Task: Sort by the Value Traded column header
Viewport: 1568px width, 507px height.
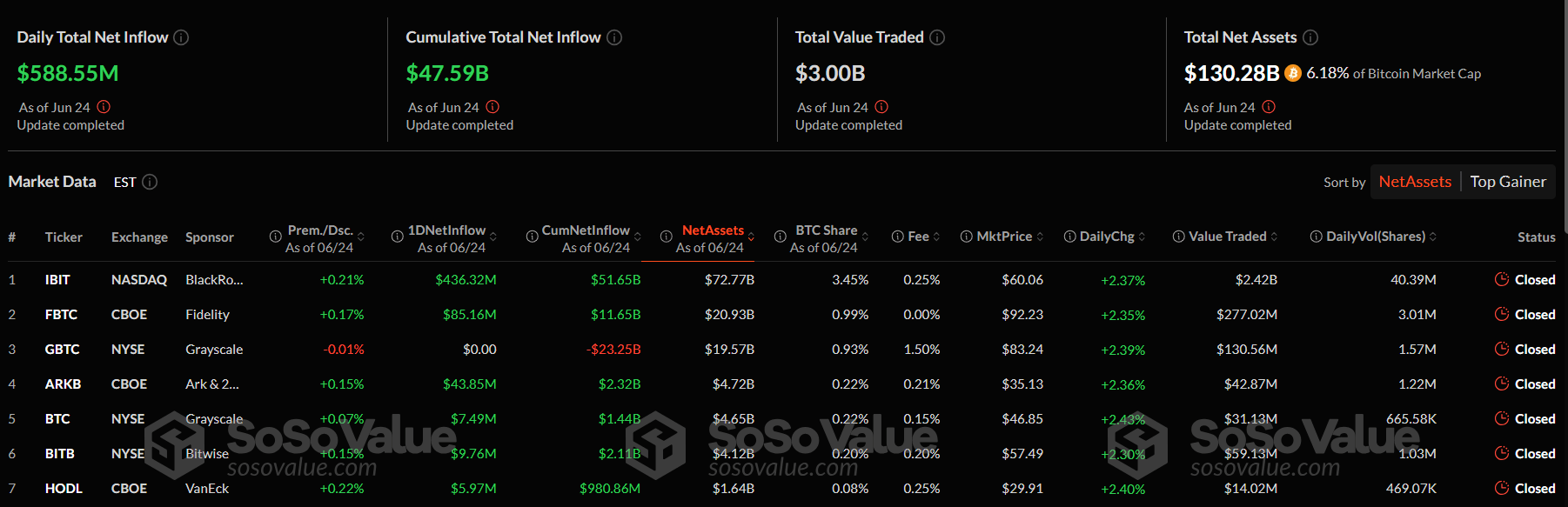Action: [1227, 237]
